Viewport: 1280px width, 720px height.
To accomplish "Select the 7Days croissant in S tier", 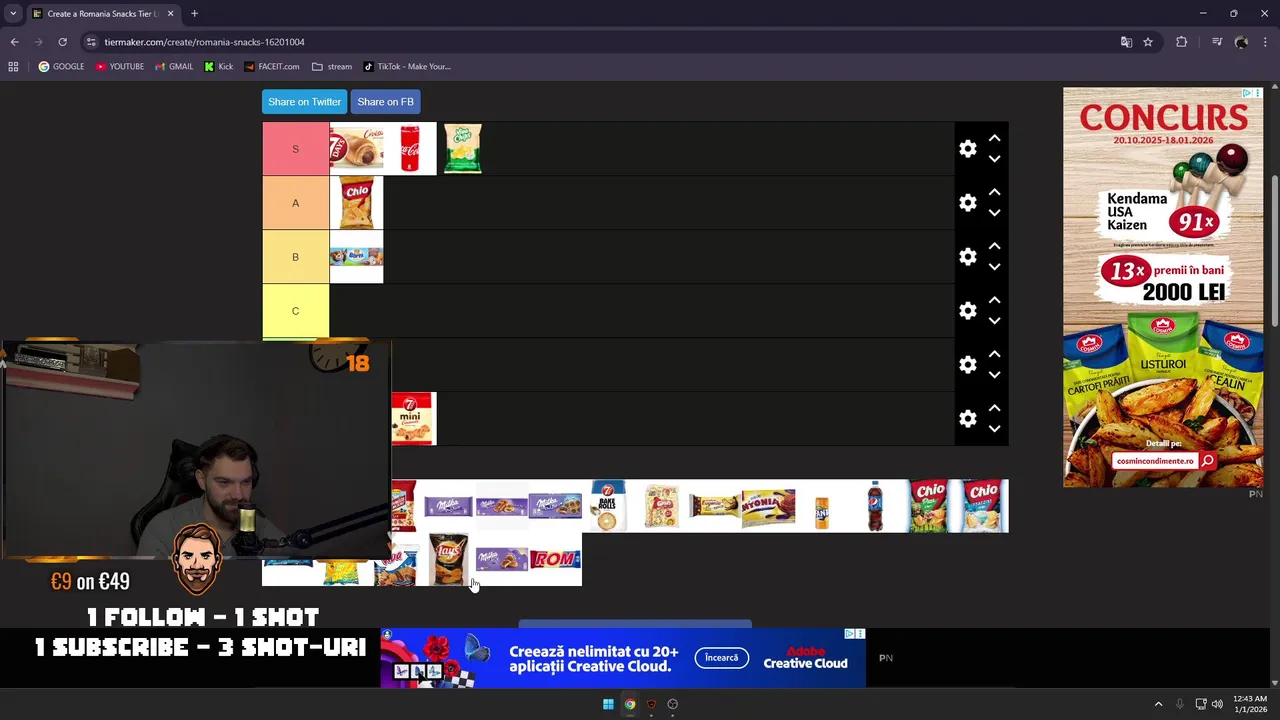I will click(x=356, y=149).
